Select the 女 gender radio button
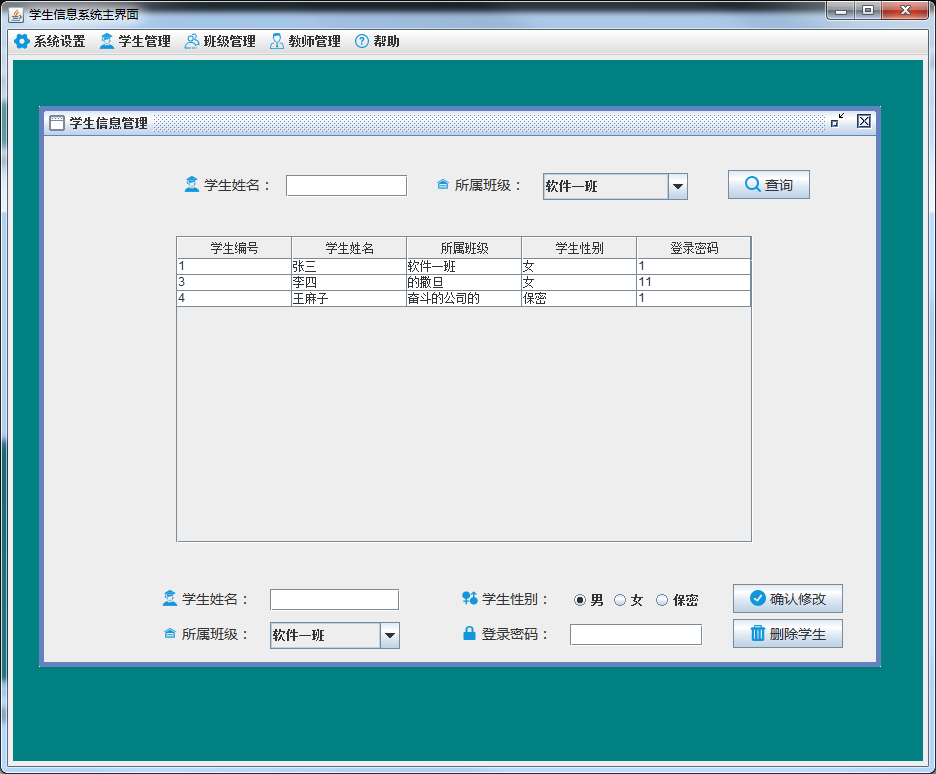The height and width of the screenshot is (774, 936). [x=620, y=600]
